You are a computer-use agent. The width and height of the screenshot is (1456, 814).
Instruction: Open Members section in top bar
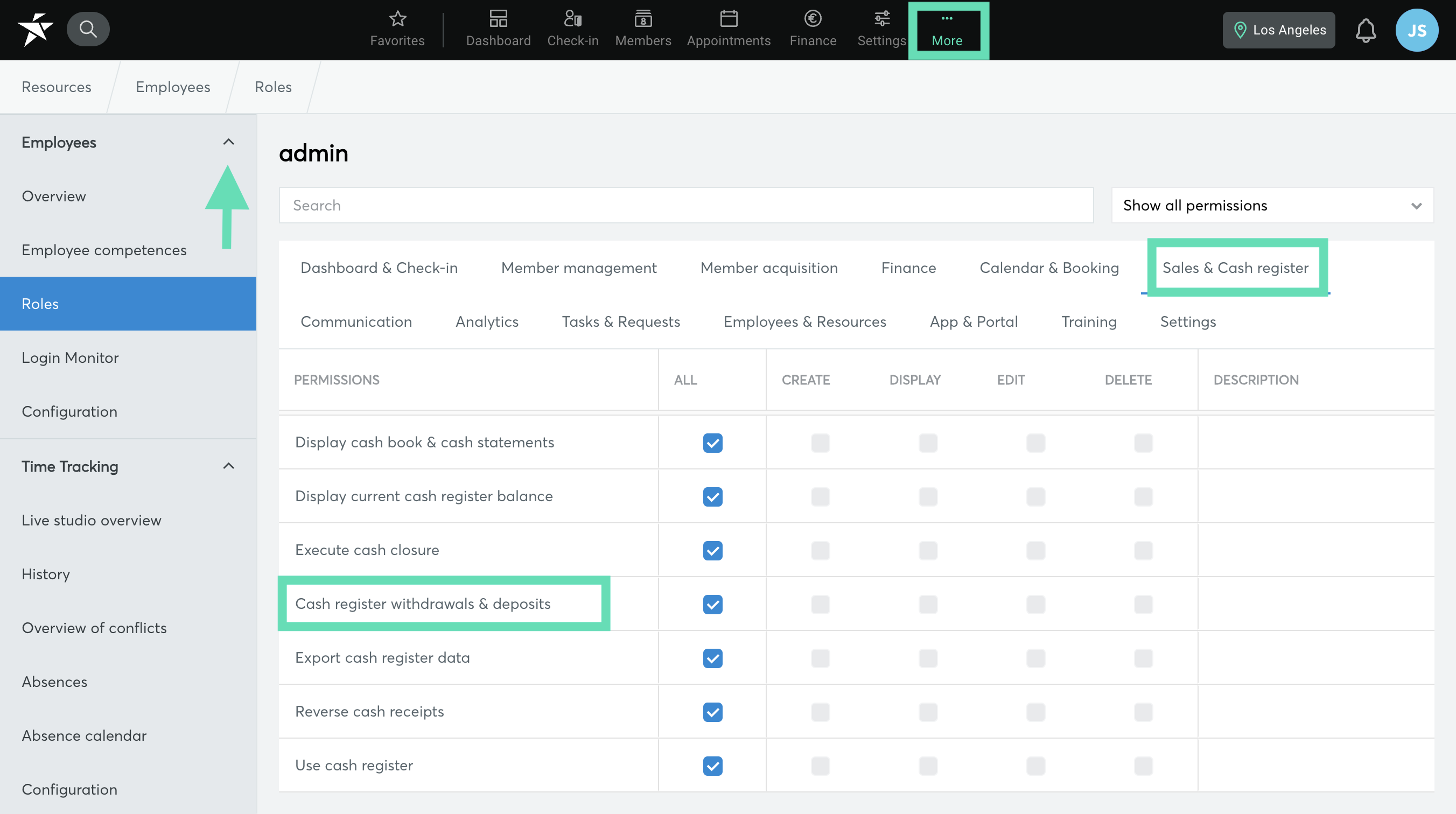pyautogui.click(x=643, y=30)
